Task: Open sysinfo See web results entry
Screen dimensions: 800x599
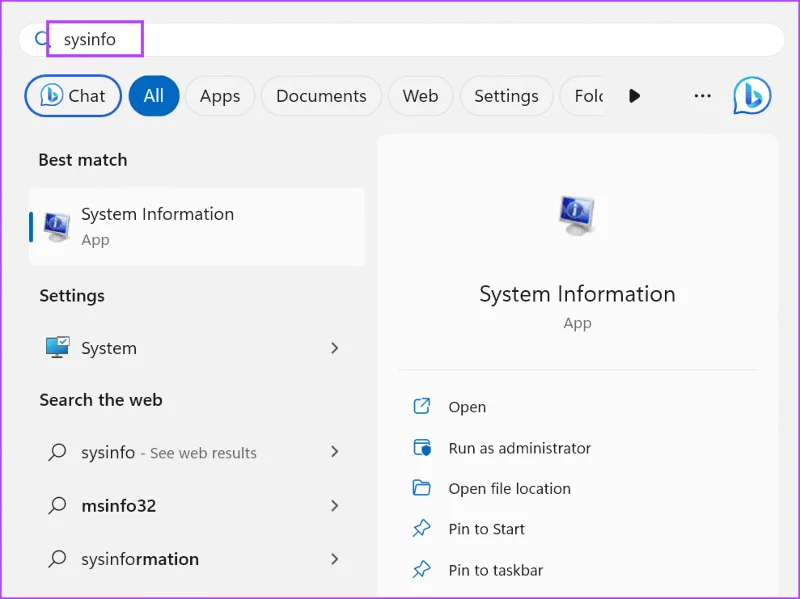Action: point(197,452)
